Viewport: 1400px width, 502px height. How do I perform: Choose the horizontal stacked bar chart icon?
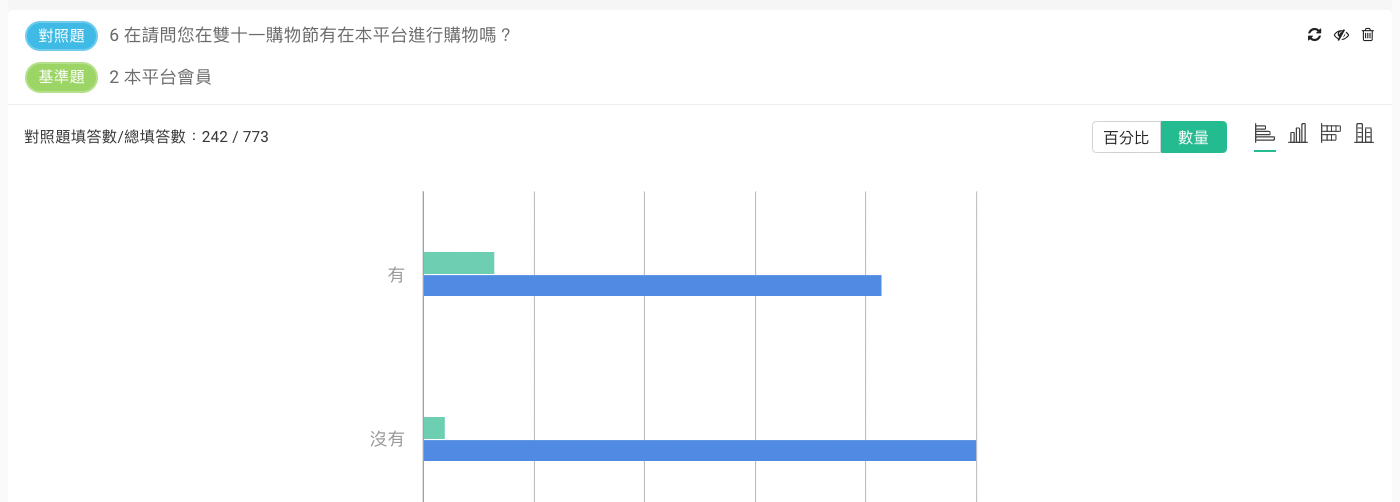(1330, 134)
